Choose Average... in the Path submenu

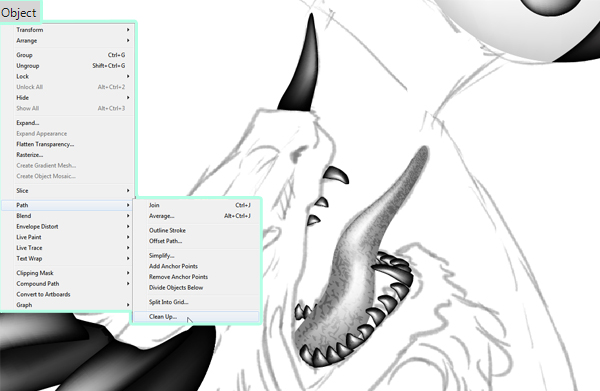tap(196, 216)
